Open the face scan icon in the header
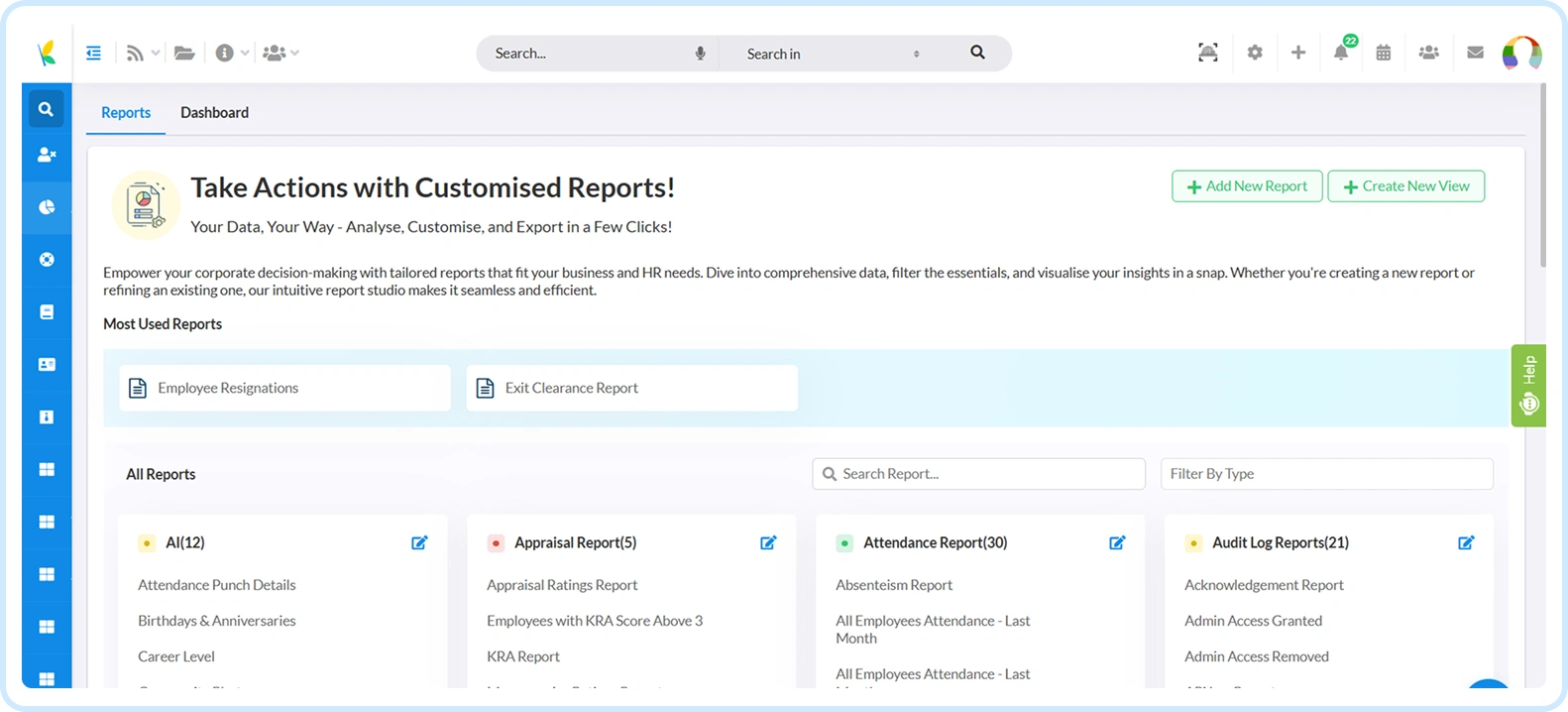This screenshot has height=712, width=1568. [1208, 53]
